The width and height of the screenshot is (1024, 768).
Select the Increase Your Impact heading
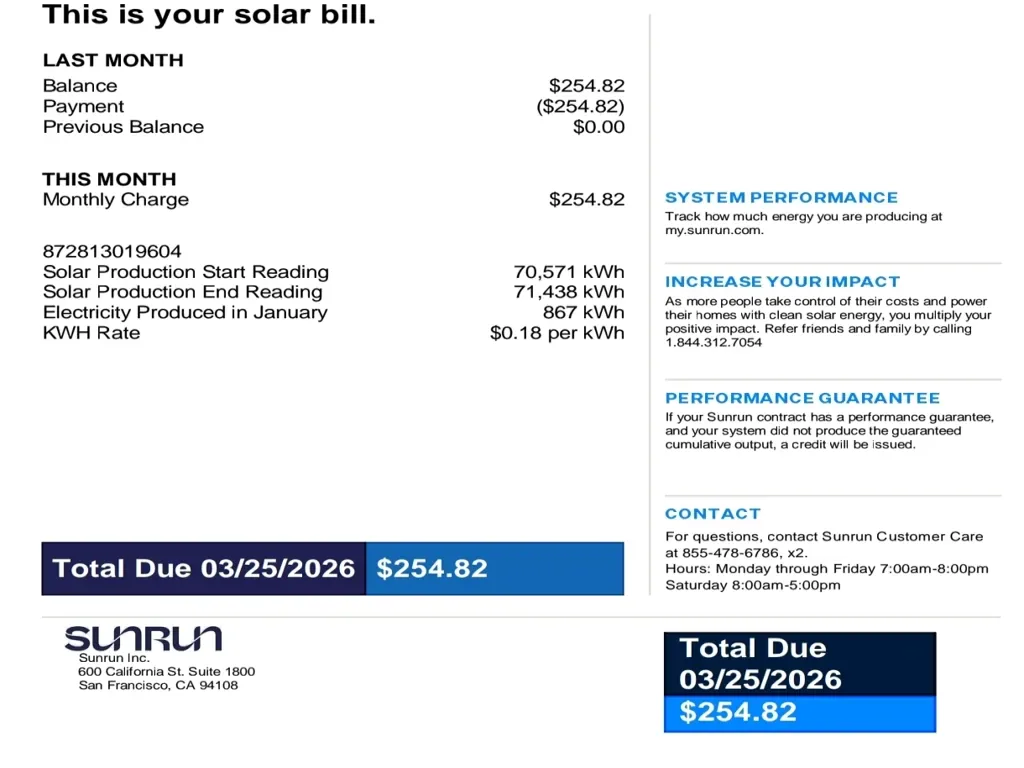click(x=782, y=281)
